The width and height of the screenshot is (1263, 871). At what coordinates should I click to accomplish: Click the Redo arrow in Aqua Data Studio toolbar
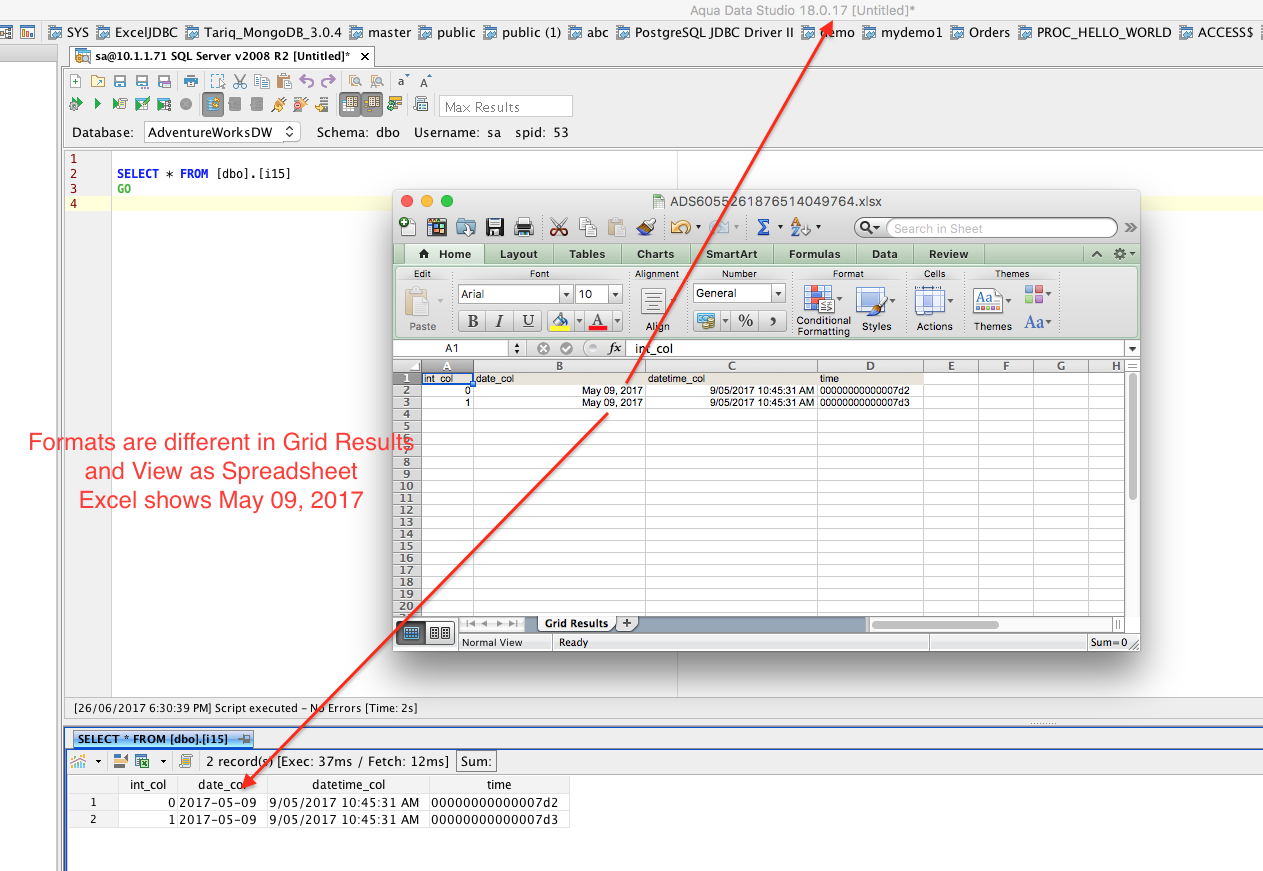[328, 81]
